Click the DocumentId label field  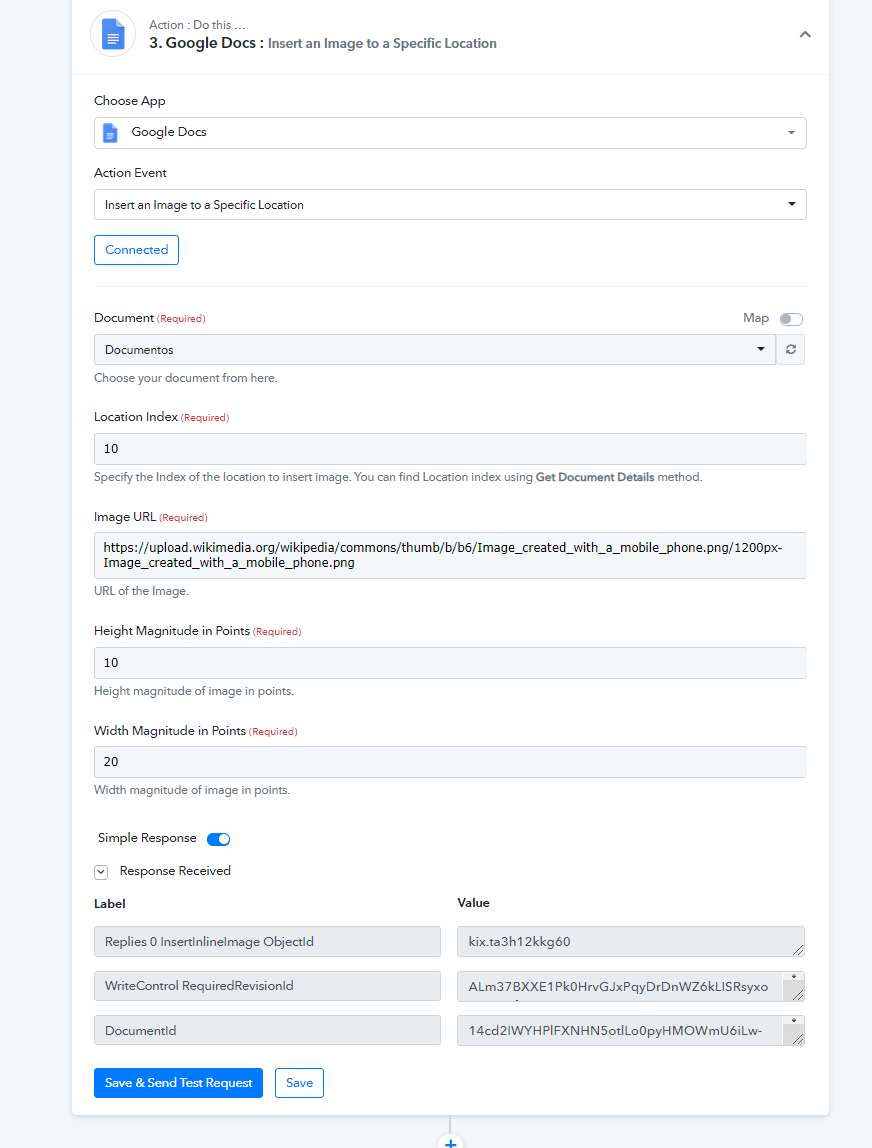pos(267,1030)
